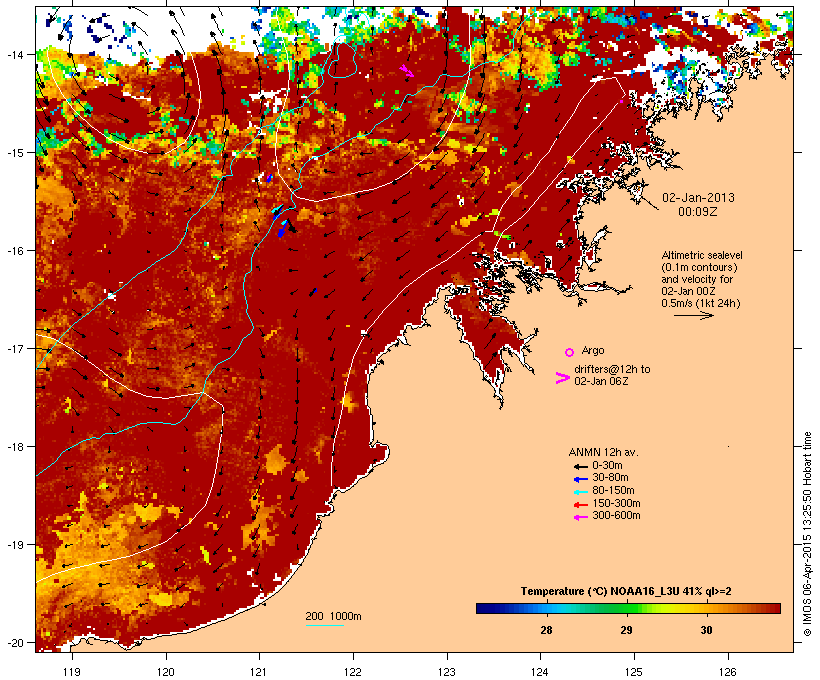This screenshot has height=680, width=820.
Task: Click the IMOS copyright timestamp text
Action: (x=807, y=534)
